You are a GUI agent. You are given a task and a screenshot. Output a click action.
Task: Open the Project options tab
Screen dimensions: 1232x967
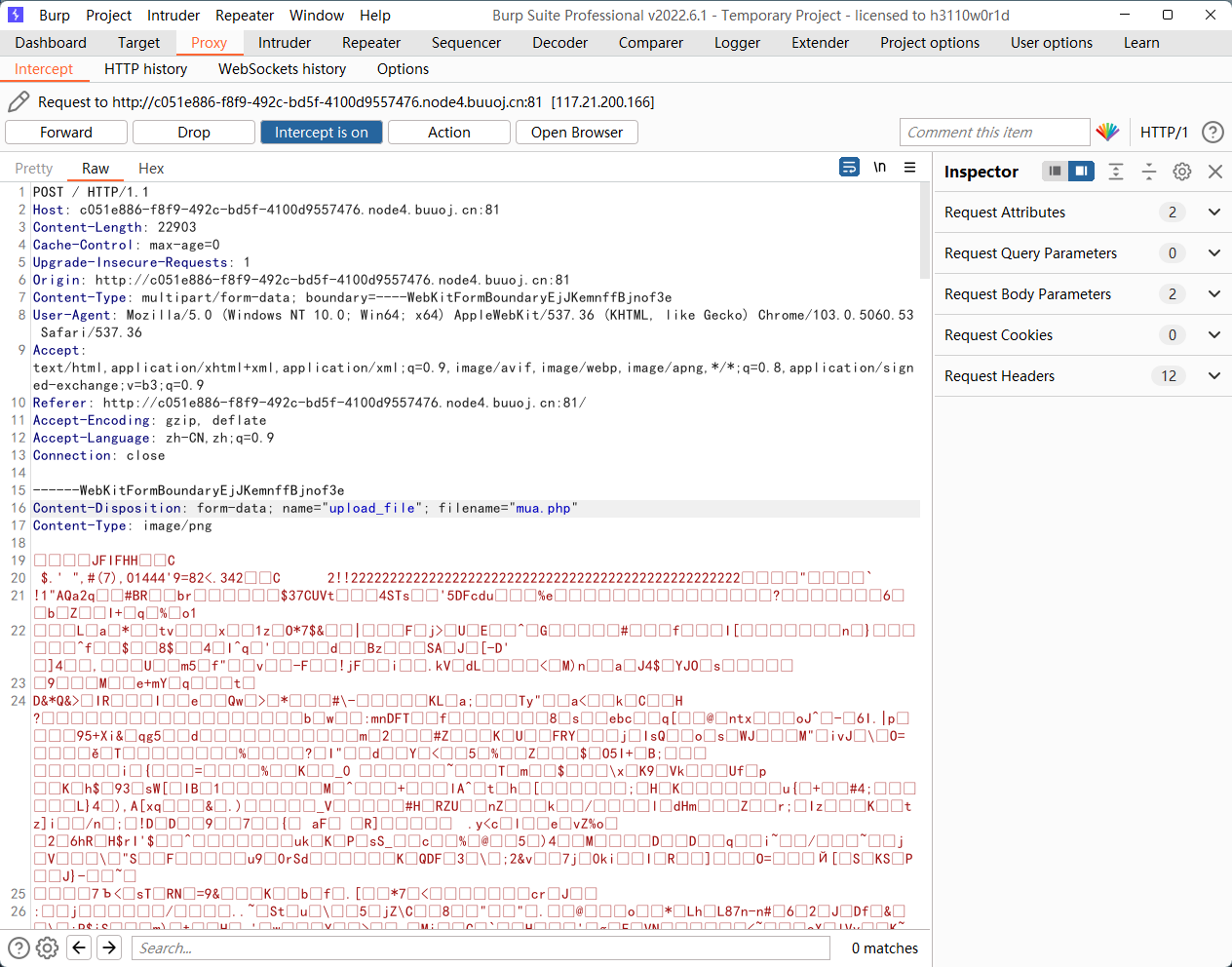pos(930,42)
